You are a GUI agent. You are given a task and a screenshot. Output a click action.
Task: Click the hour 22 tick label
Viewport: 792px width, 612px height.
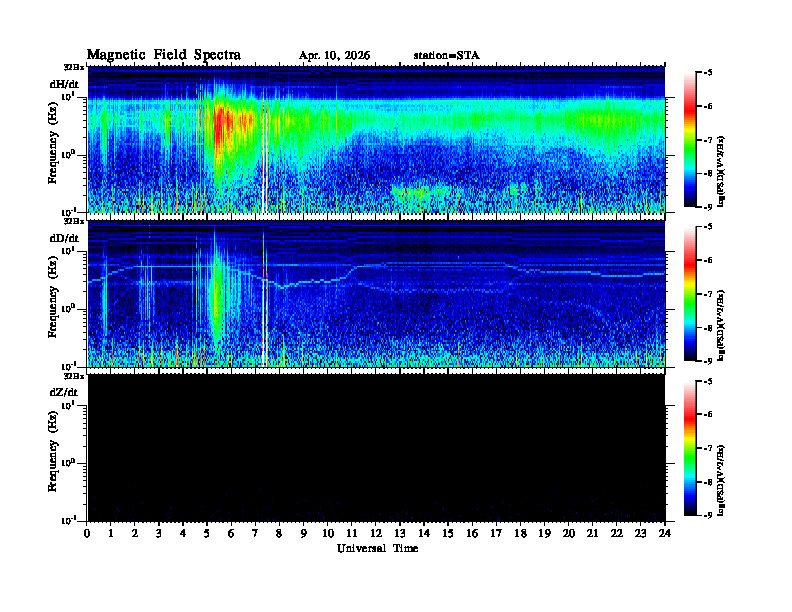617,533
